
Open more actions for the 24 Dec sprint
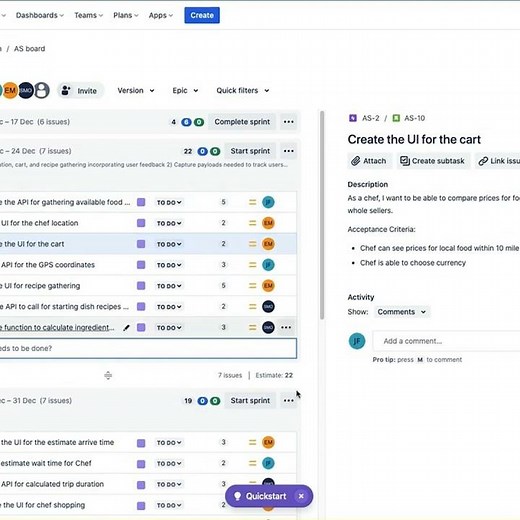[x=289, y=151]
